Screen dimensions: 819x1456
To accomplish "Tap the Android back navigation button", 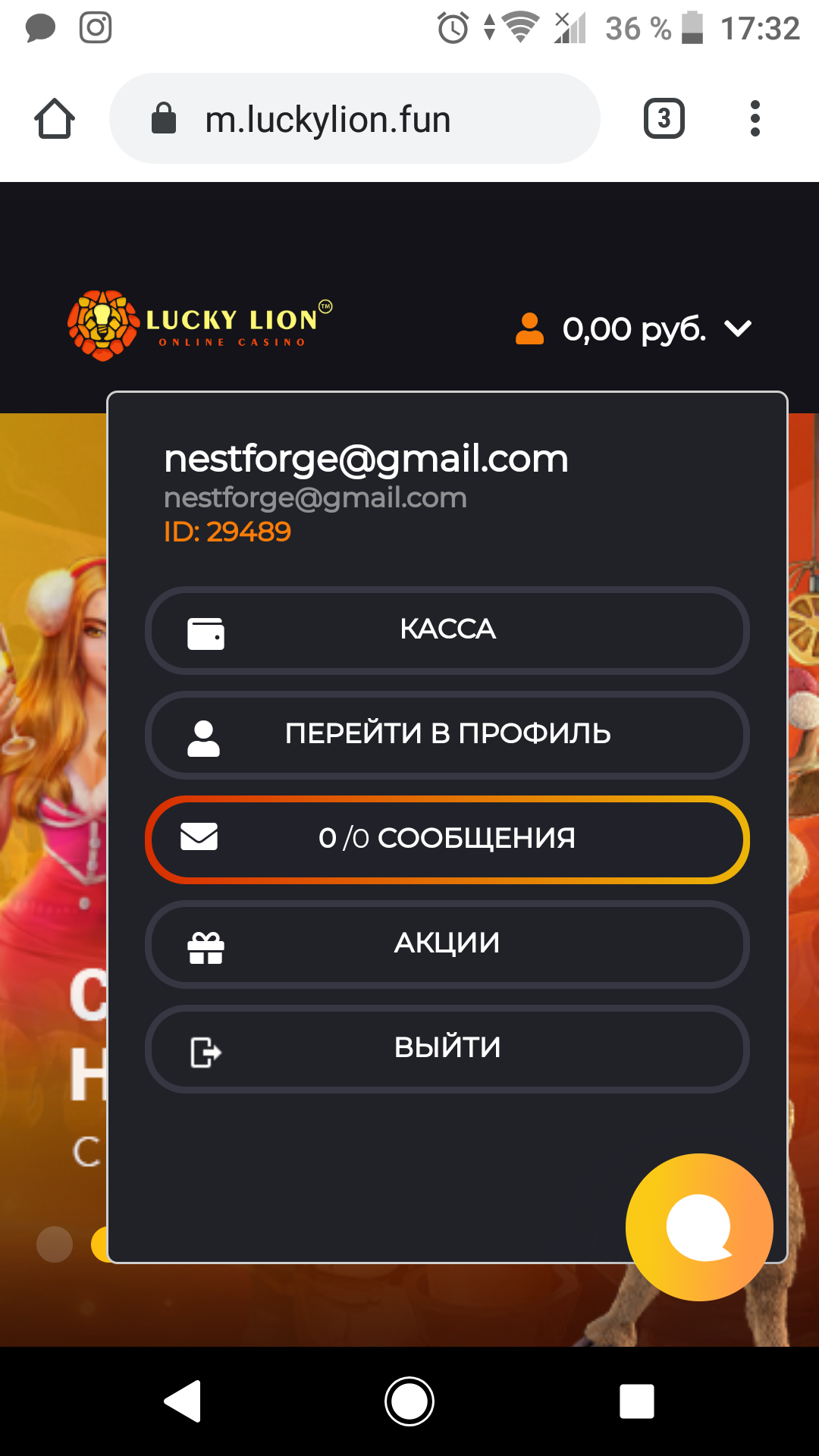I will 183,1401.
